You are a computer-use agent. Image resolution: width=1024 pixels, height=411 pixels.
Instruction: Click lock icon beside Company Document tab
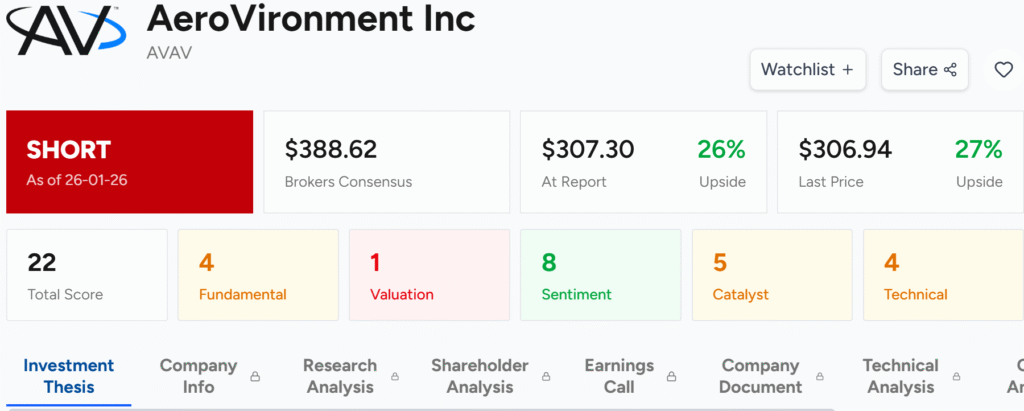pos(821,377)
